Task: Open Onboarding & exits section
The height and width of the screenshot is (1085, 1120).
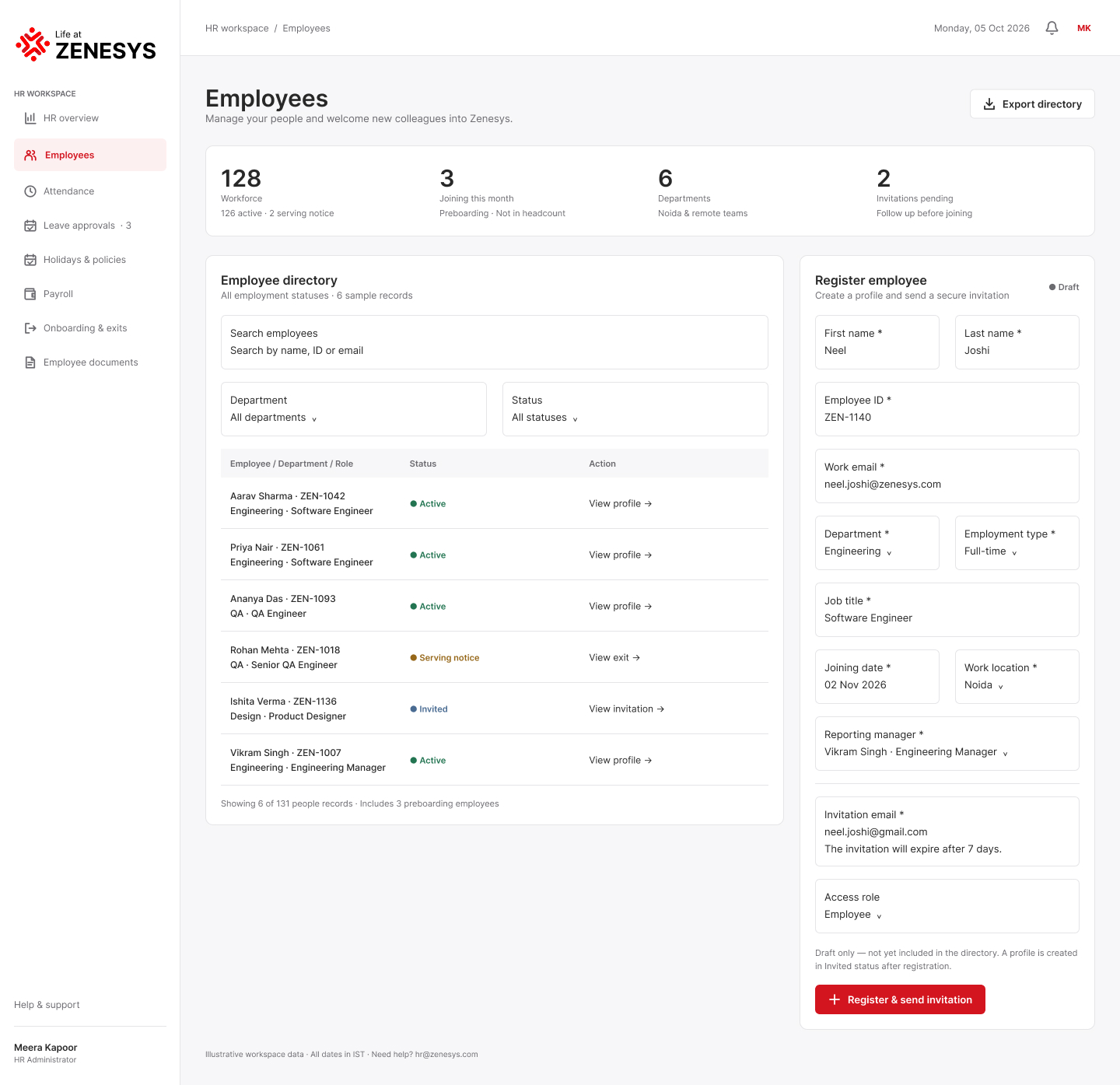Action: click(90, 328)
